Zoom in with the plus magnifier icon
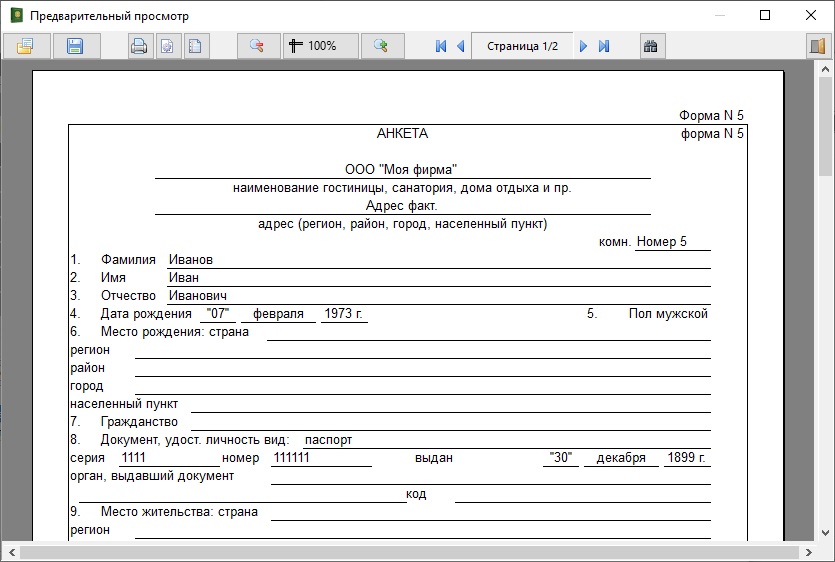The height and width of the screenshot is (562, 835). point(381,46)
